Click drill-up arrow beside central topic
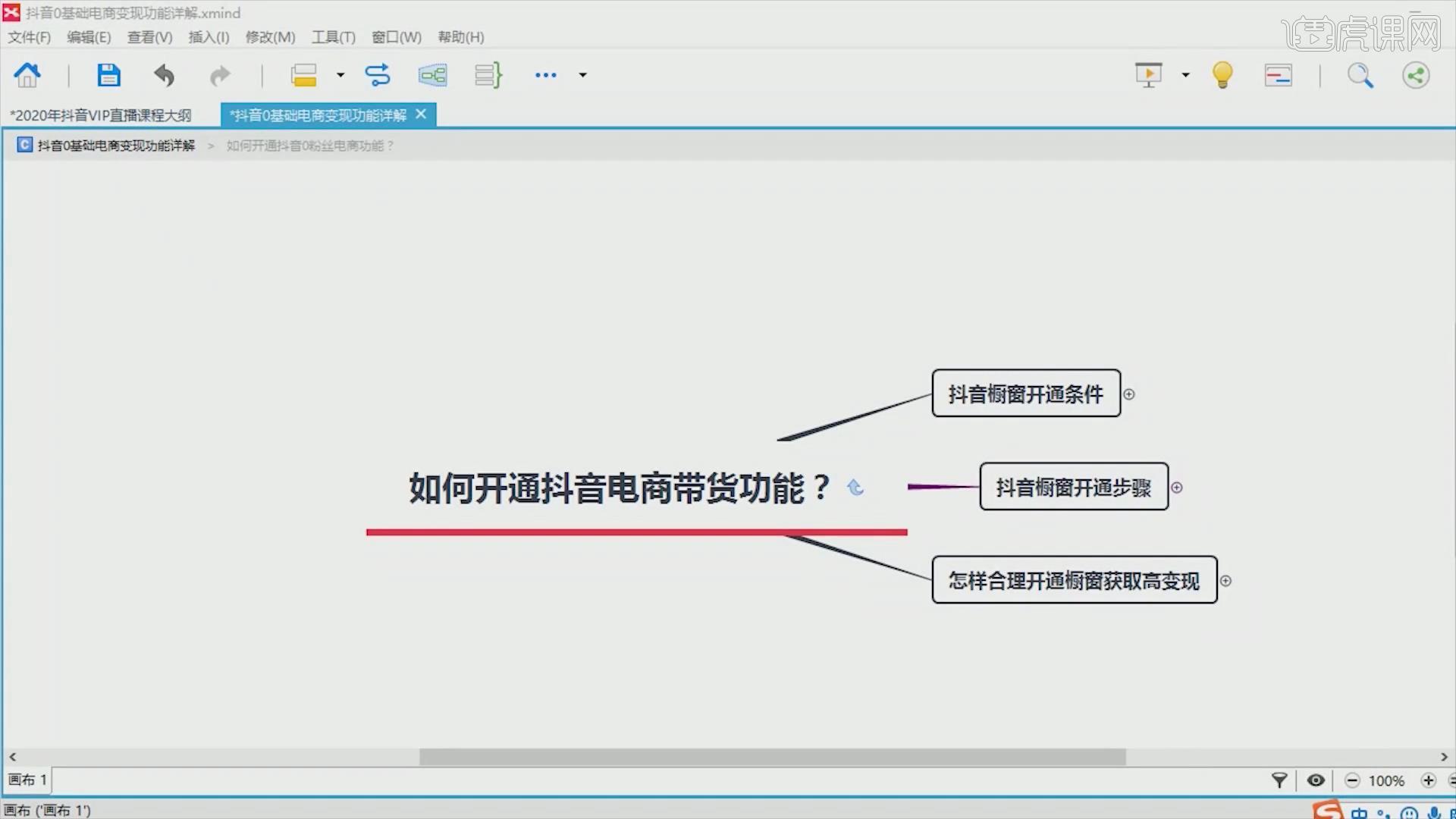The width and height of the screenshot is (1456, 819). pos(855,487)
